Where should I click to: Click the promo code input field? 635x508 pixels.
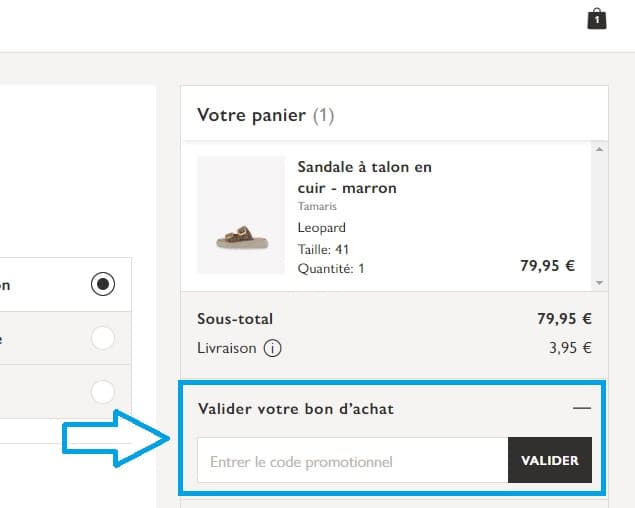click(x=352, y=461)
